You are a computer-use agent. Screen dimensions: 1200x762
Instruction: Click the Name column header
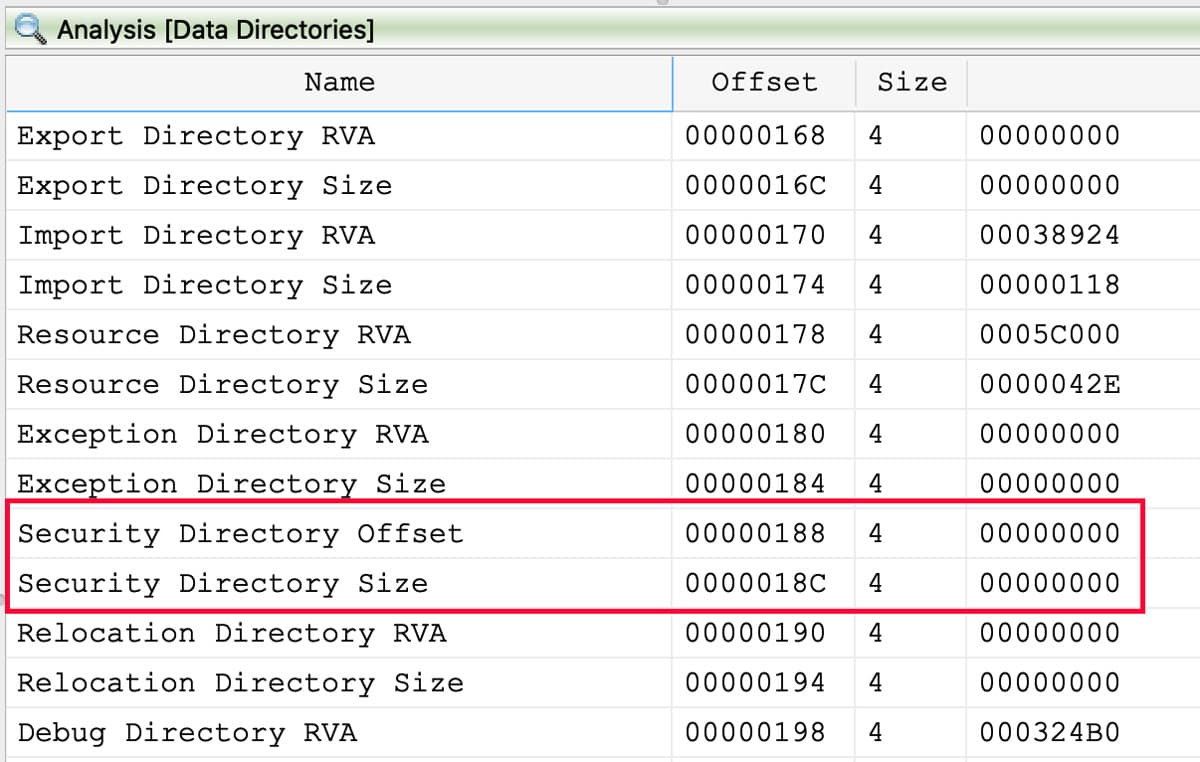click(339, 82)
